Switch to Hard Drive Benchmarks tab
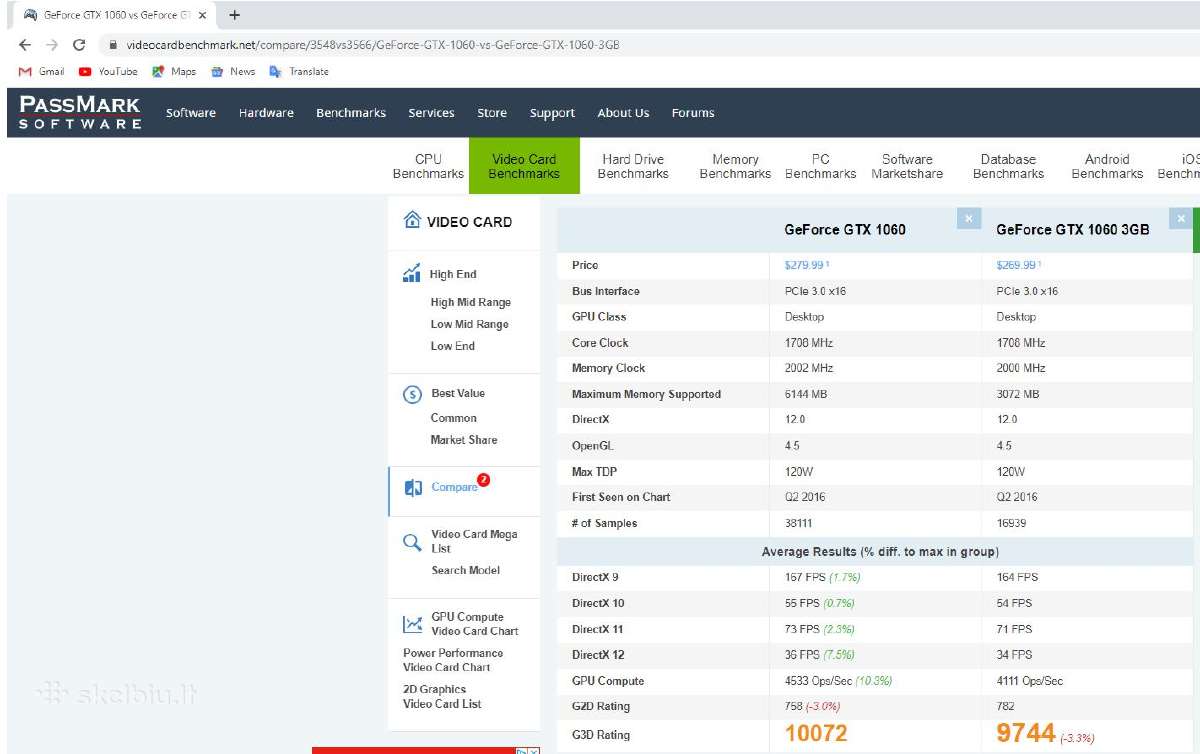This screenshot has width=1200, height=754. click(633, 166)
